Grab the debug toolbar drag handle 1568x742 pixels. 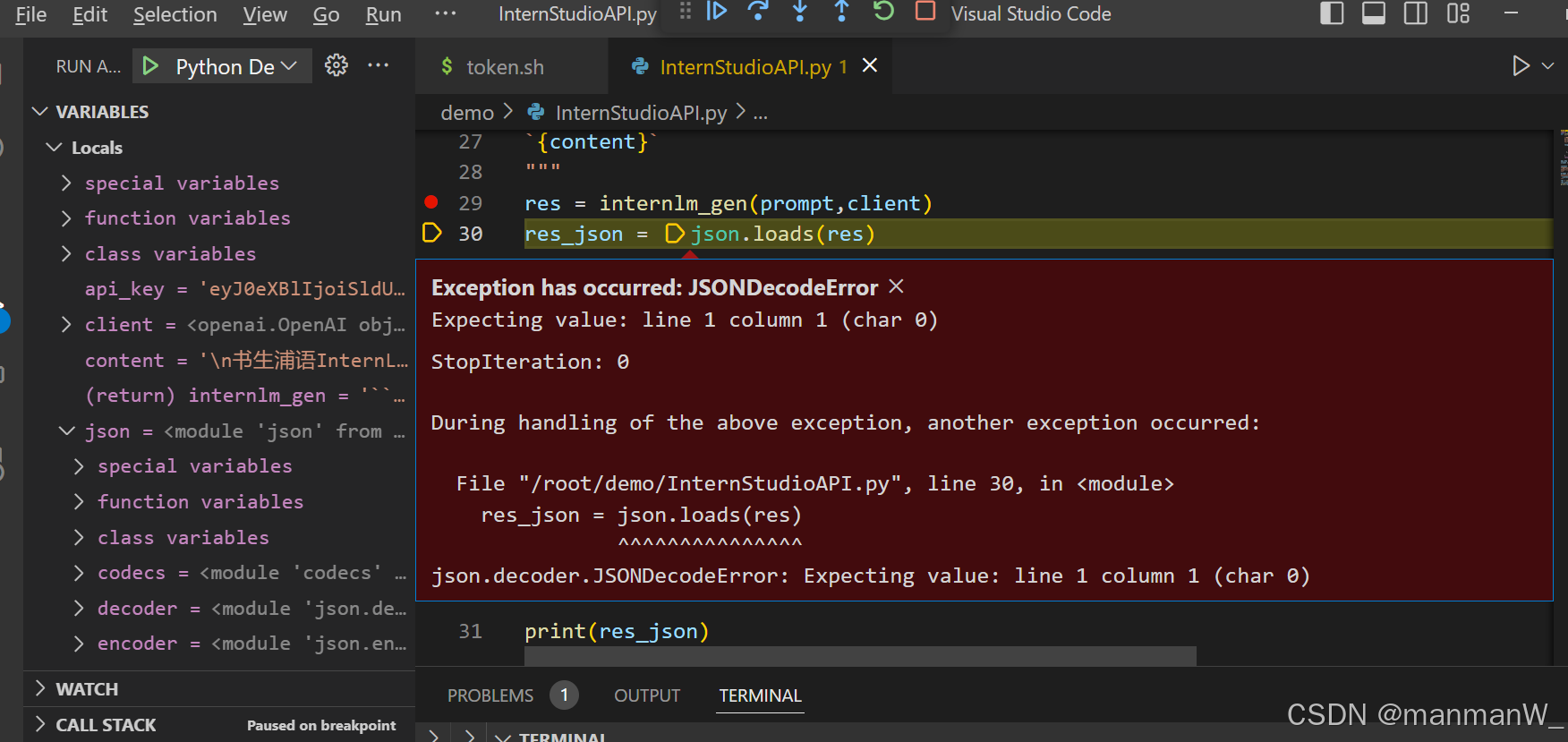pyautogui.click(x=686, y=12)
